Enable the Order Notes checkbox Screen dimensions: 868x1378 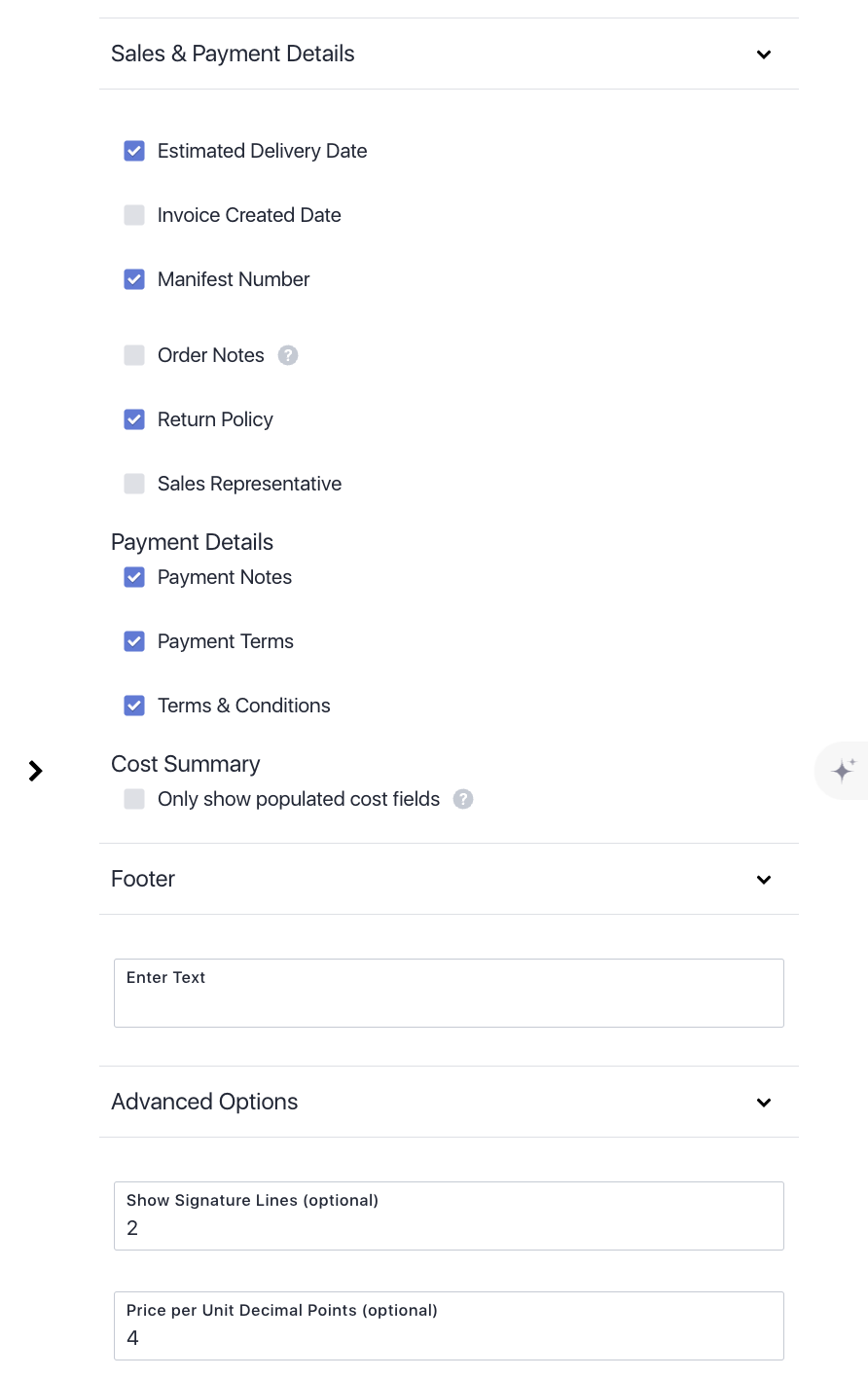coord(134,355)
